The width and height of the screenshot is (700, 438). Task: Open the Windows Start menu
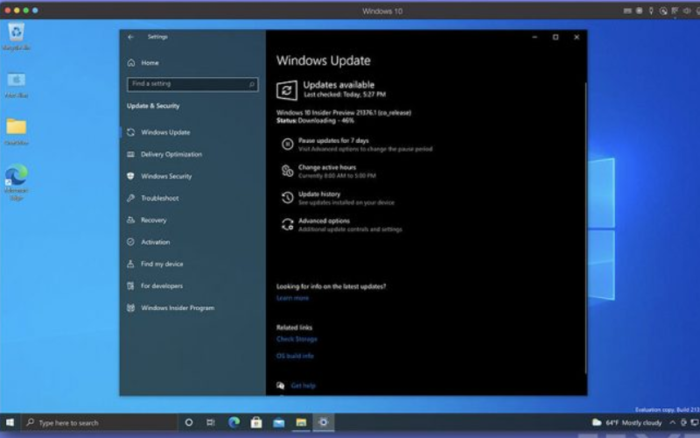coord(10,422)
